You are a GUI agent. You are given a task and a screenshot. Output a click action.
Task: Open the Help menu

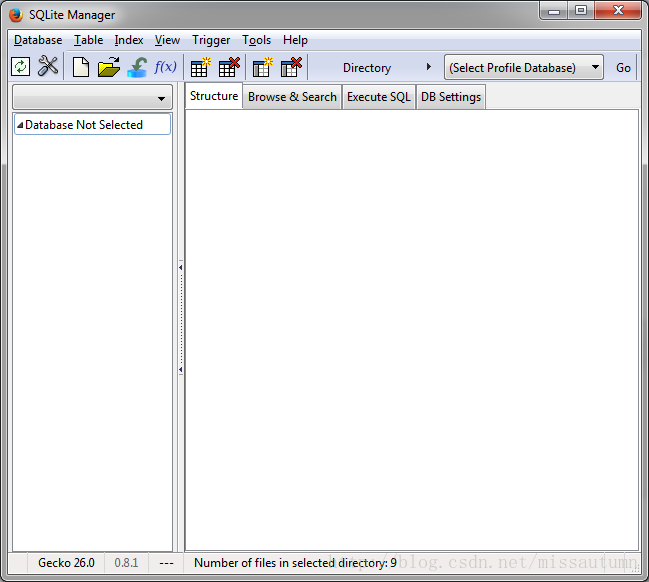pyautogui.click(x=295, y=40)
